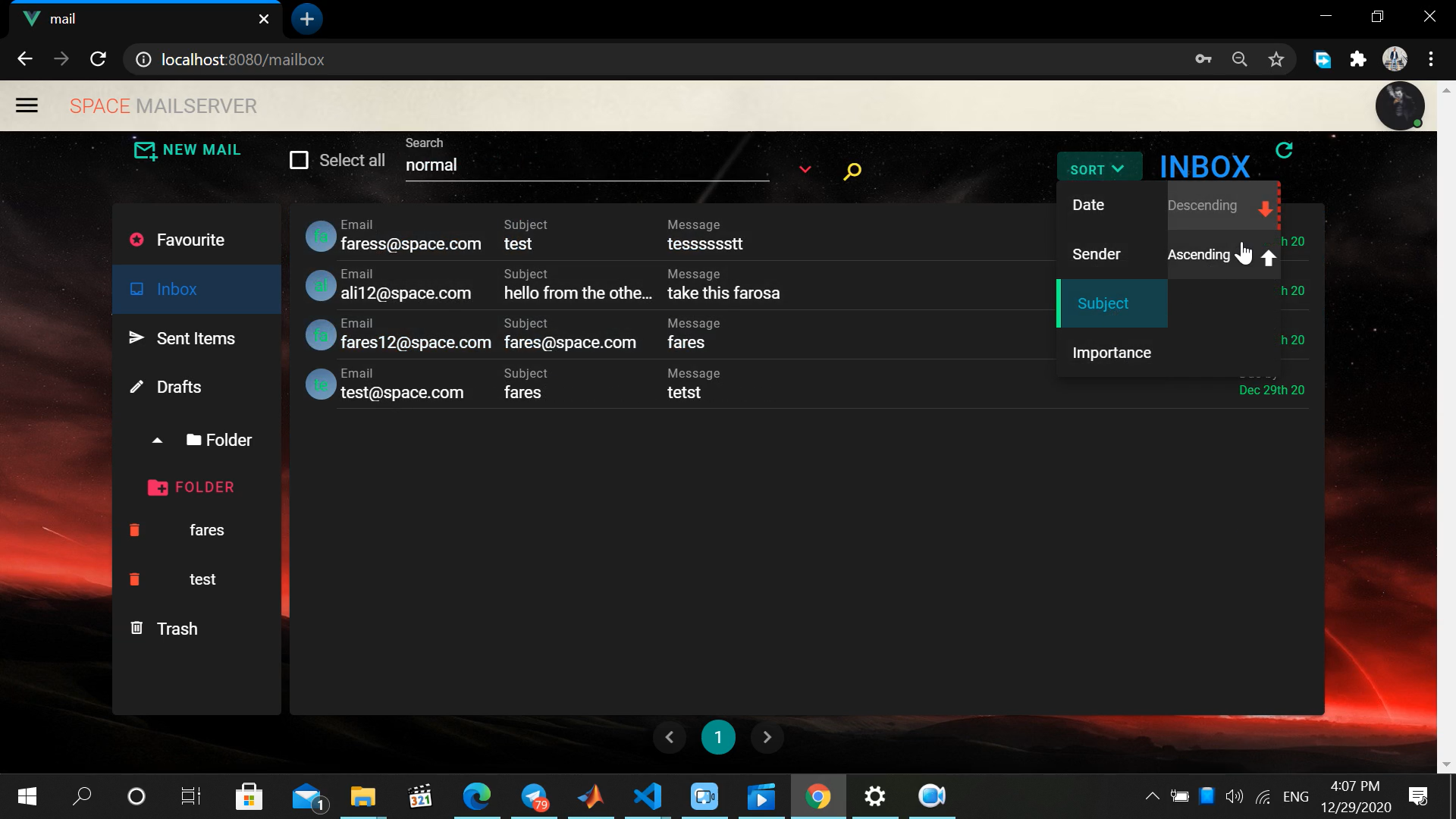The width and height of the screenshot is (1456, 819).
Task: Click the NEW MAIL compose icon
Action: point(145,150)
